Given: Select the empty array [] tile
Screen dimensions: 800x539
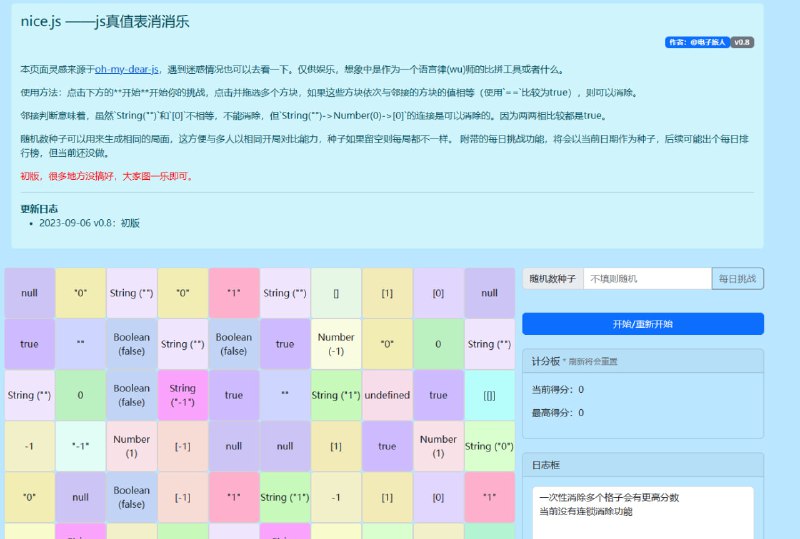Looking at the screenshot, I should click(x=336, y=293).
